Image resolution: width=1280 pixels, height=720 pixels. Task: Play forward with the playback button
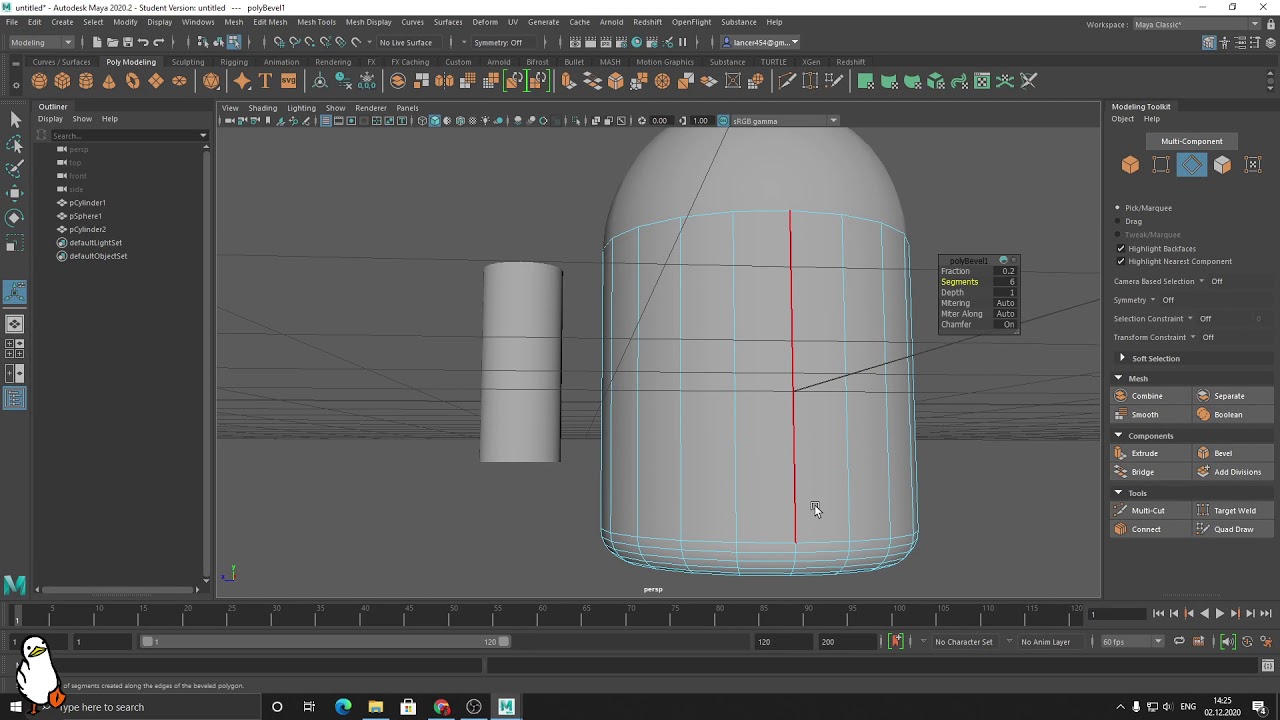click(x=1219, y=614)
